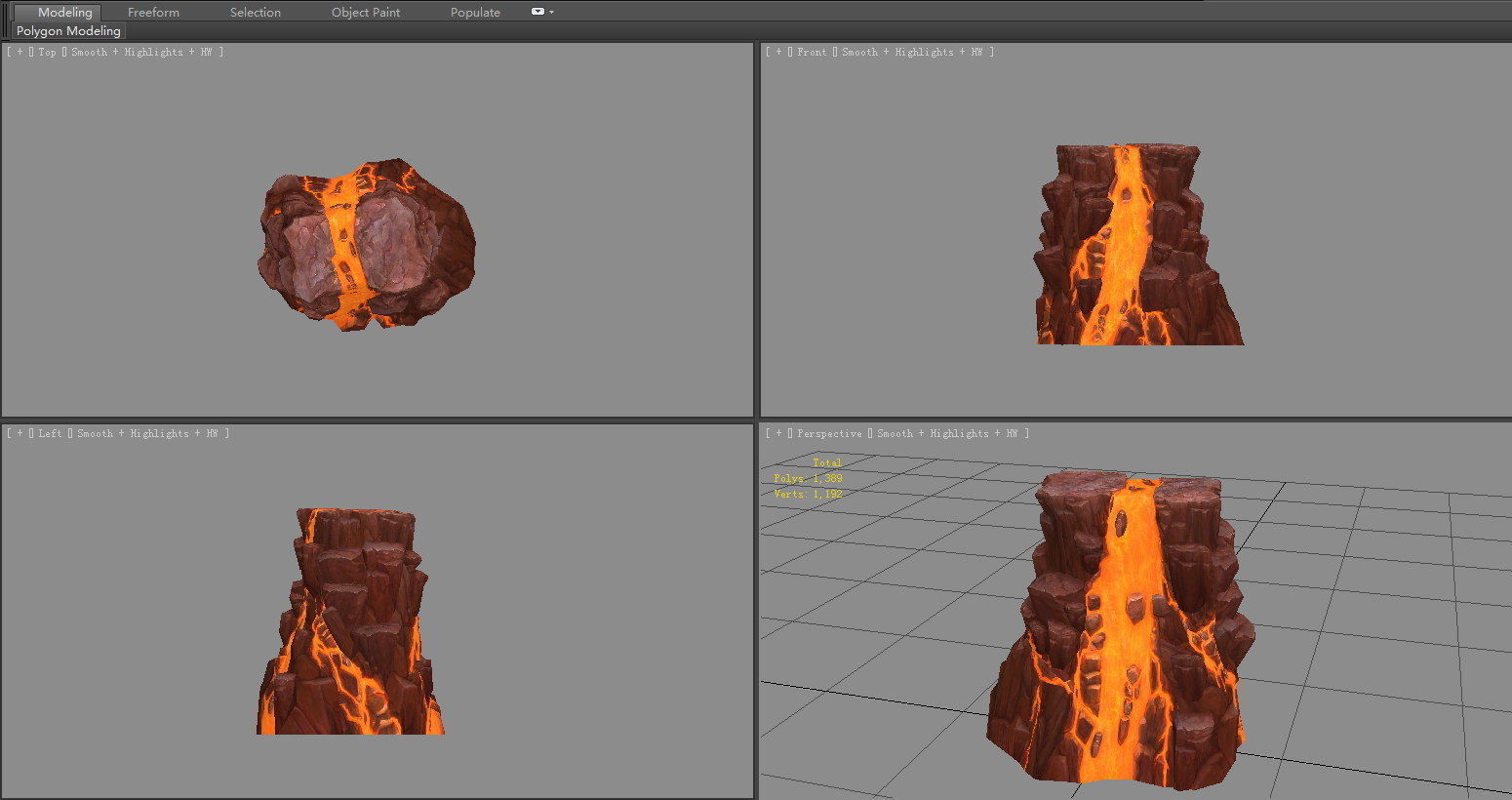Click the Perspective viewport view label

point(829,433)
